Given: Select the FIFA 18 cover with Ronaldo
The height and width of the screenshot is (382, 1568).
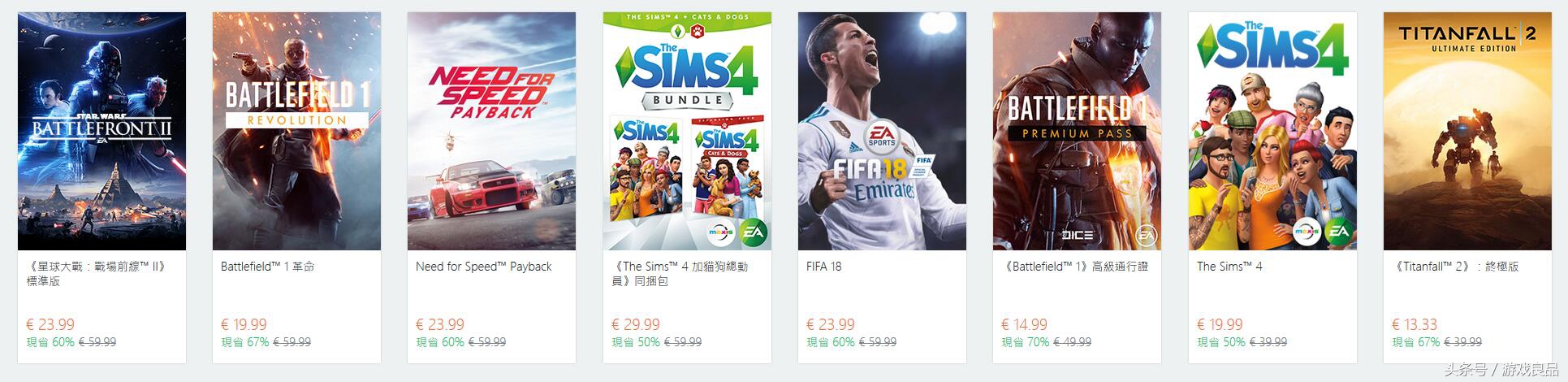Looking at the screenshot, I should point(882,131).
